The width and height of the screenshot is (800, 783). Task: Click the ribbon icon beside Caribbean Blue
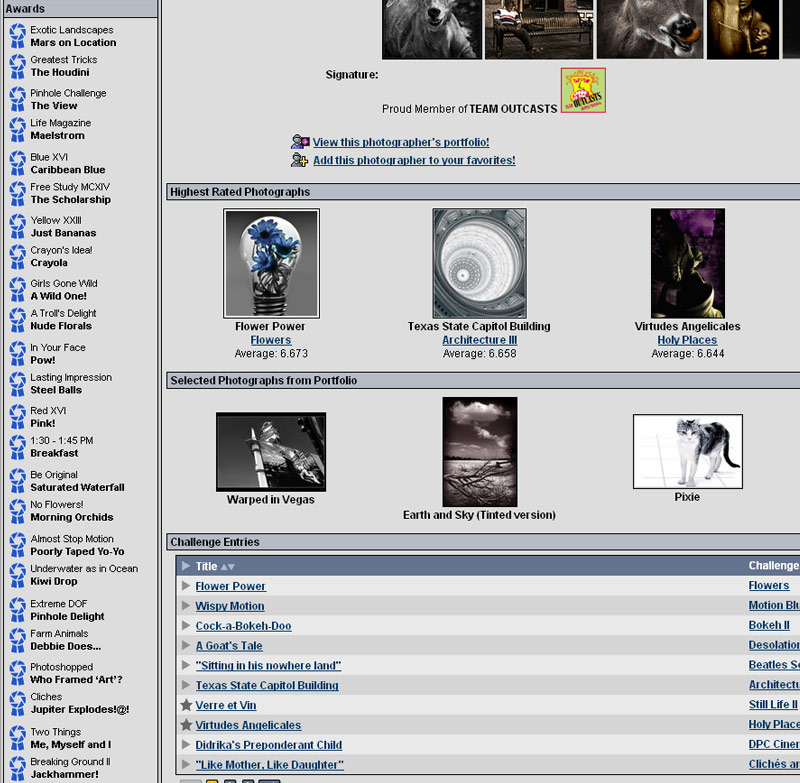coord(17,163)
